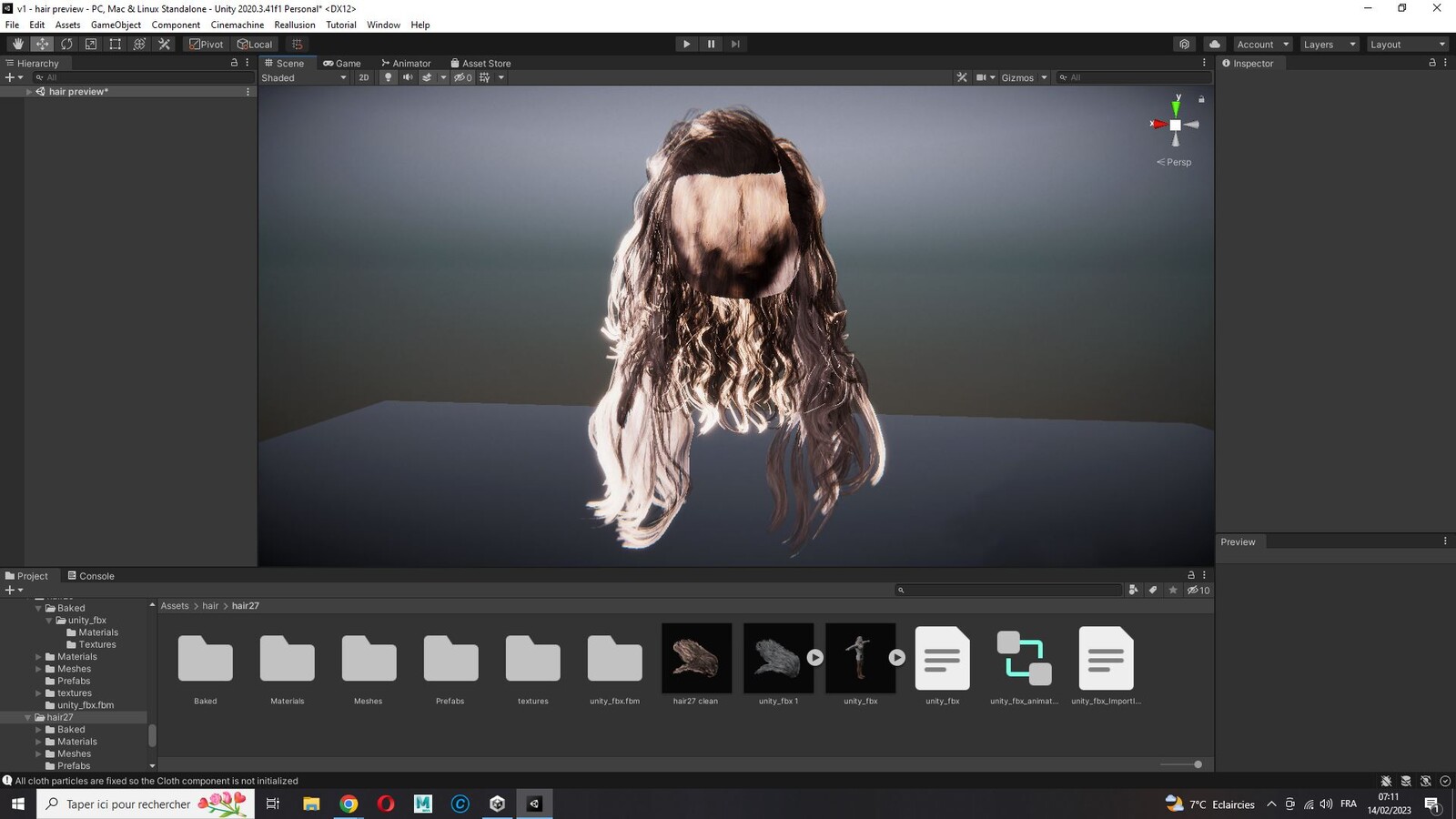The image size is (1456, 819).
Task: Open the GameObject menu
Action: 116,25
